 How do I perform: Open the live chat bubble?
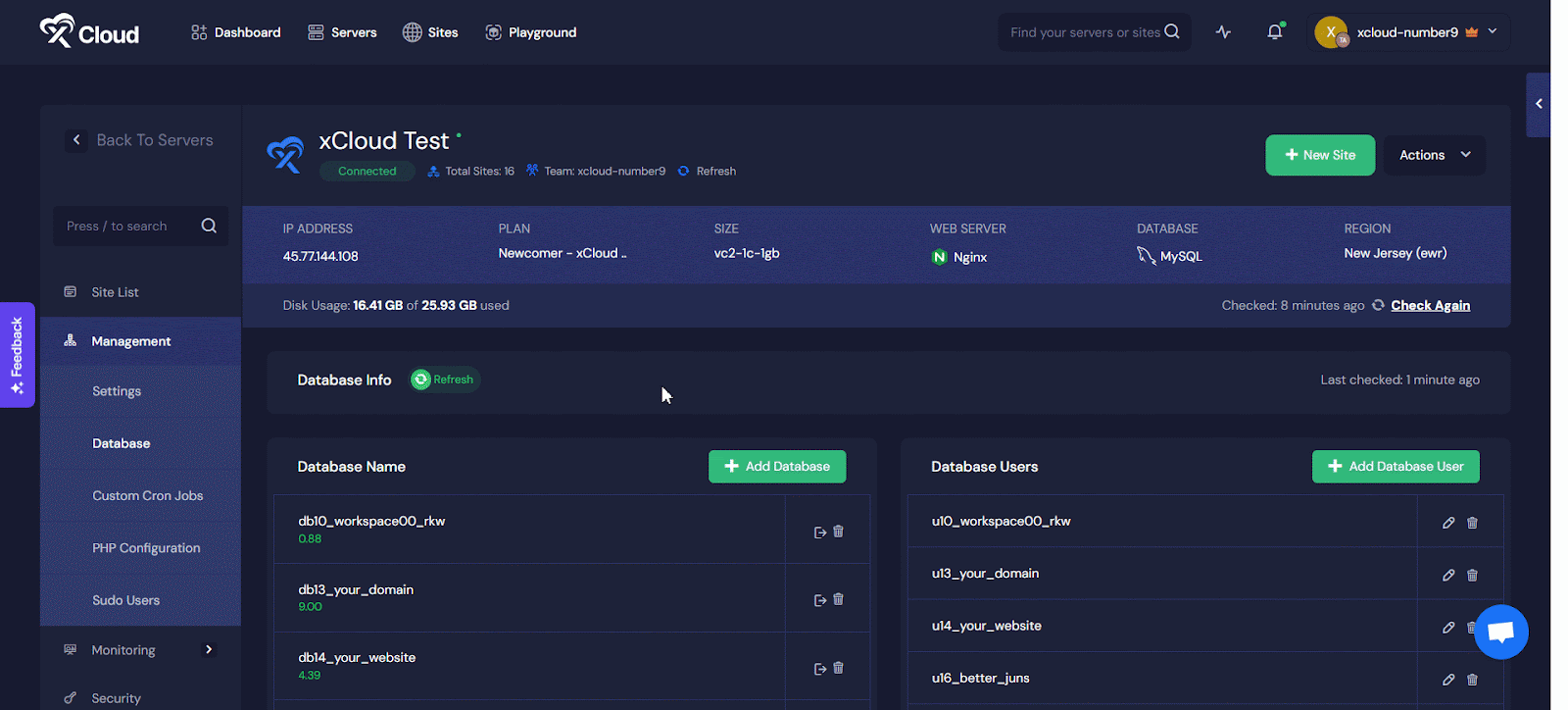(x=1501, y=633)
